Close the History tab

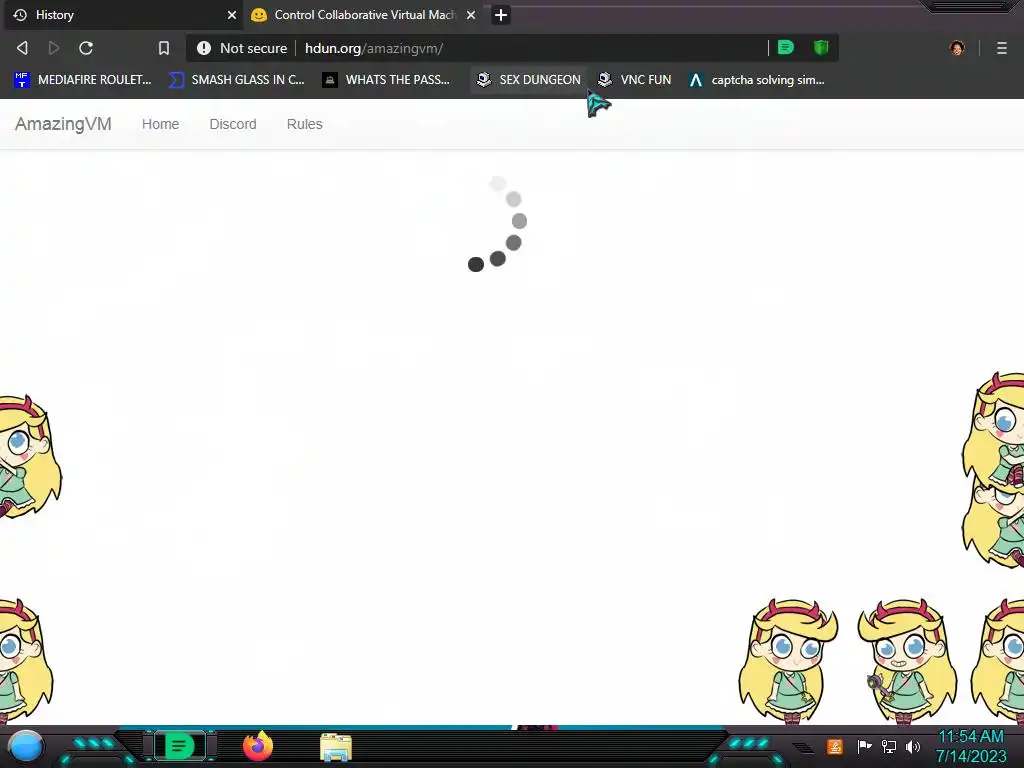[x=232, y=15]
